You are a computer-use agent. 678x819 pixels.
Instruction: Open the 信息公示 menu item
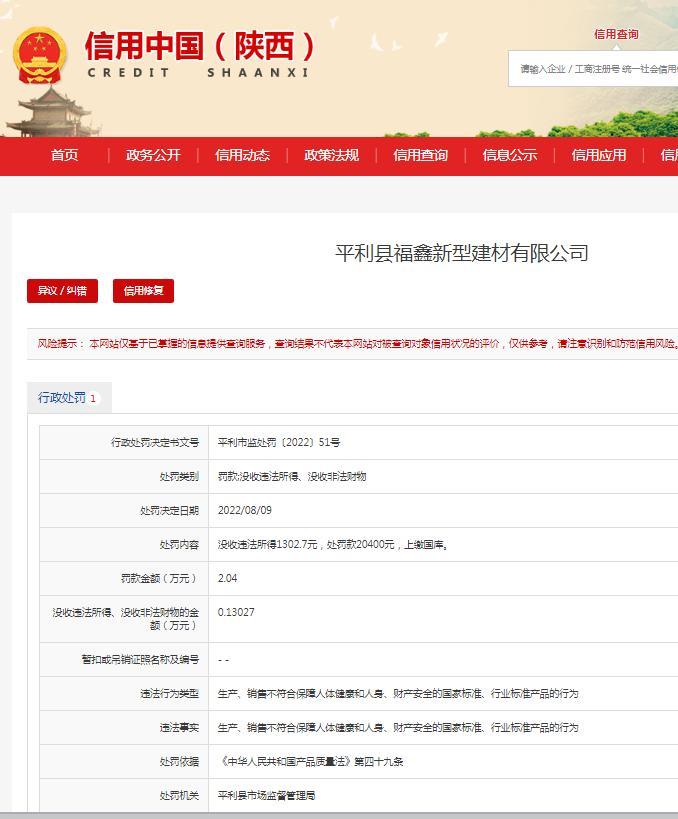[510, 155]
